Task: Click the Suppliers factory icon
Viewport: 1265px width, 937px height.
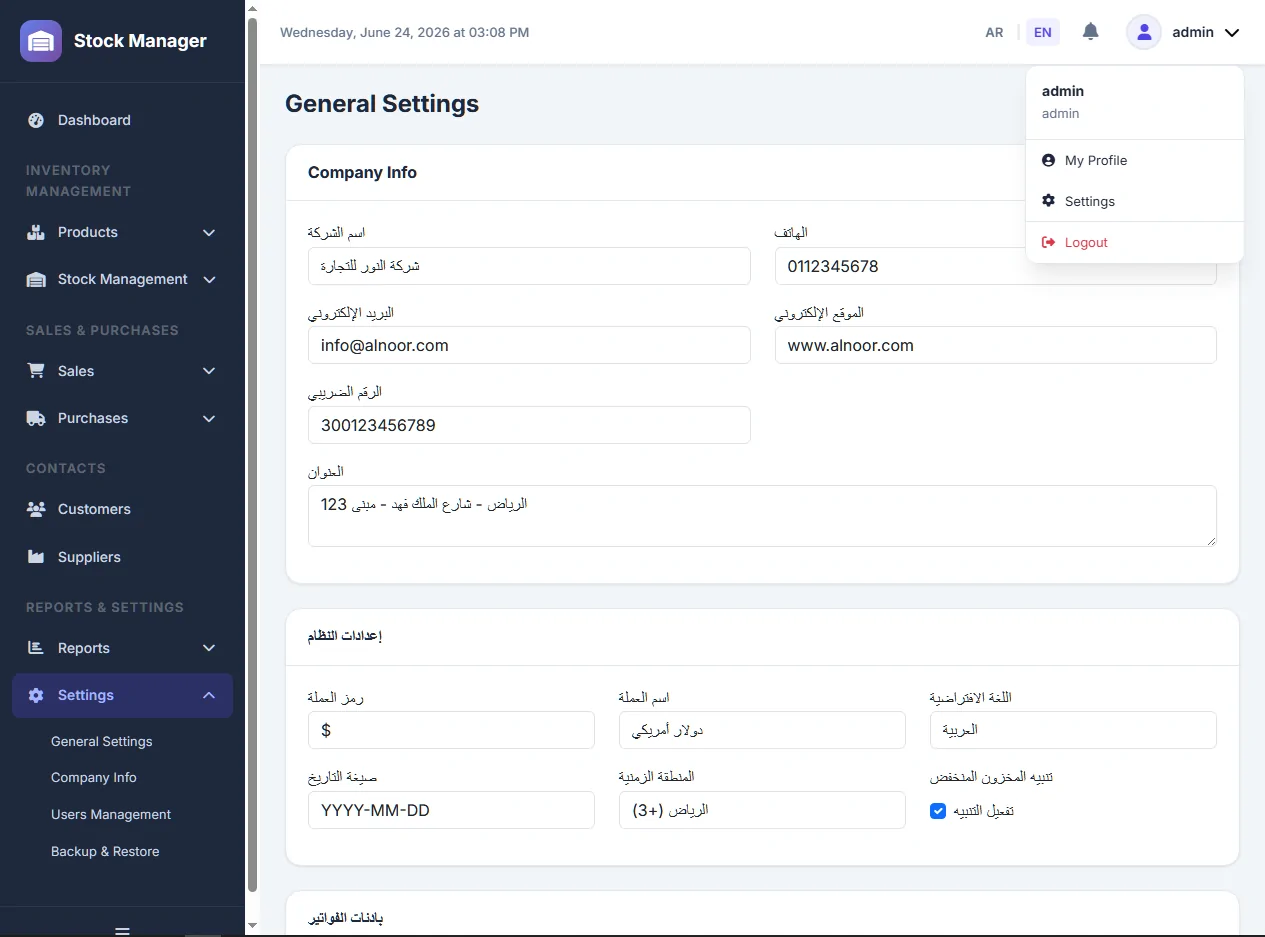Action: (x=36, y=557)
